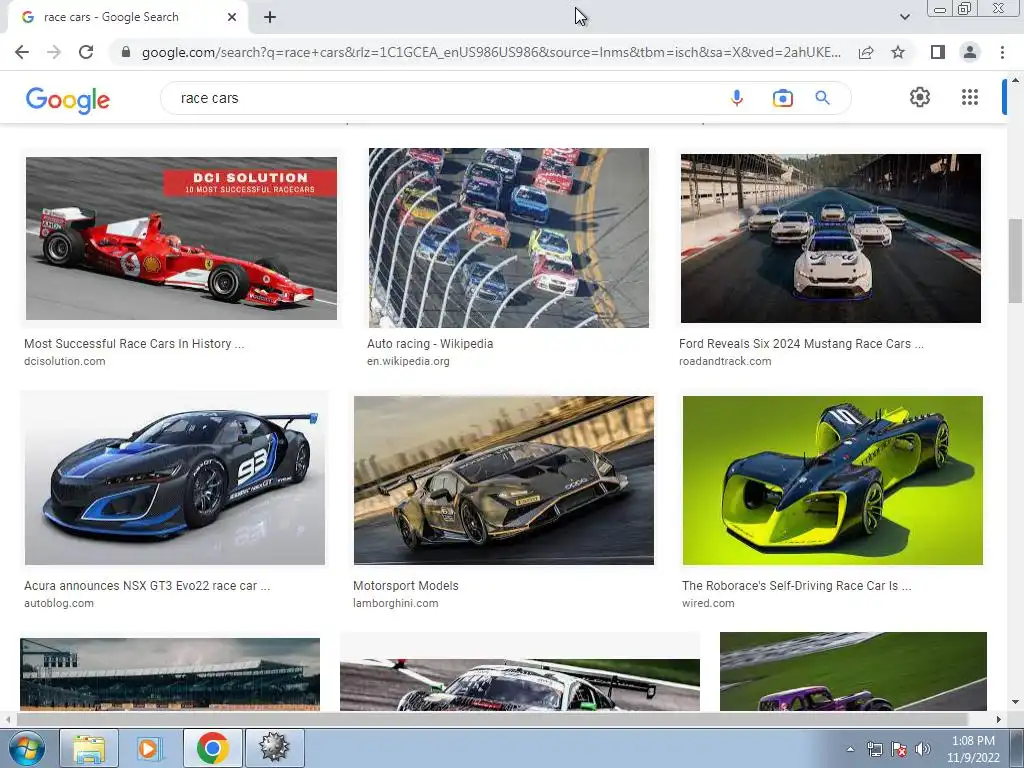Click the gear application taskbar icon
Image resolution: width=1024 pixels, height=768 pixels.
click(274, 748)
